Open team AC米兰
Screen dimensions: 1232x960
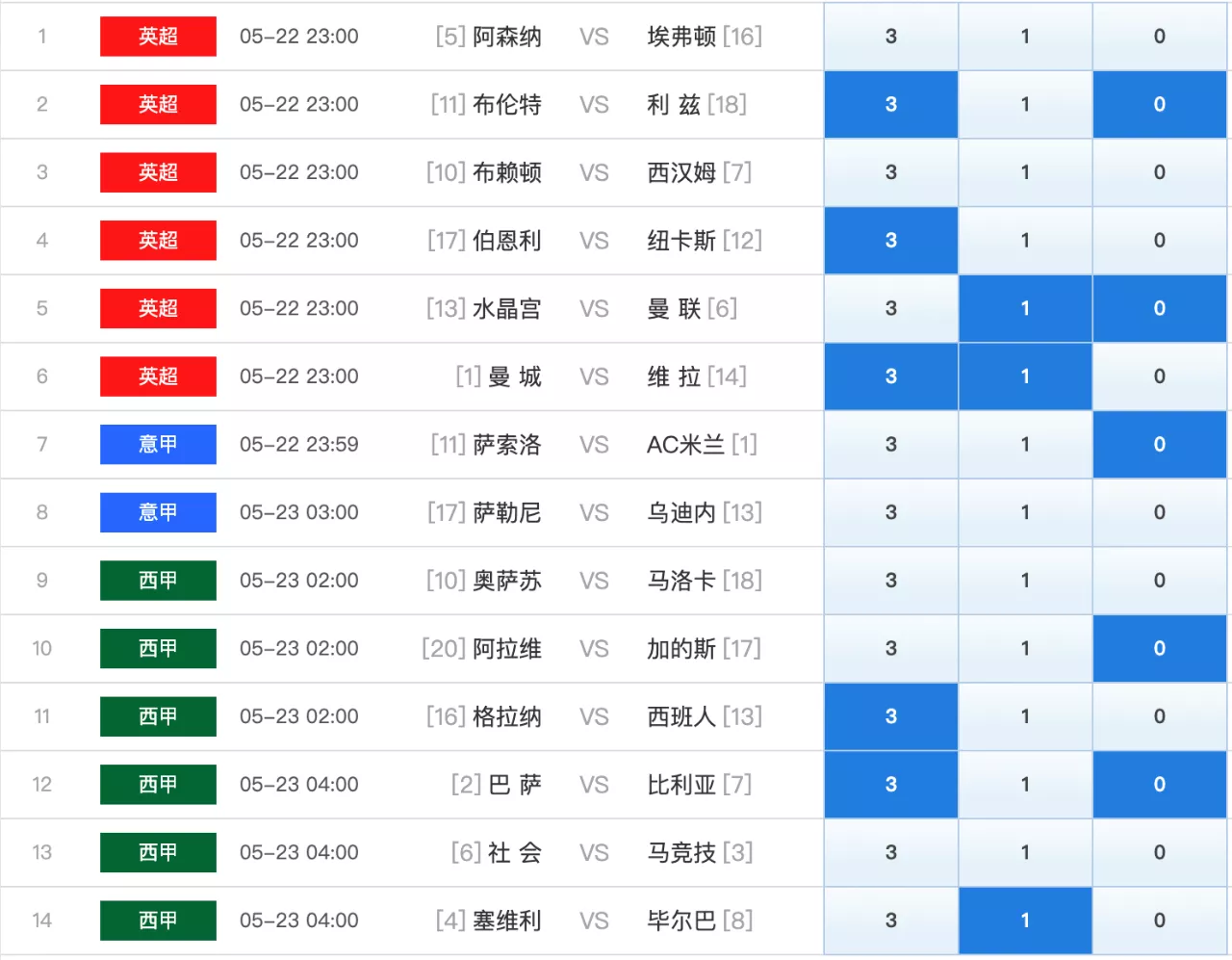click(685, 445)
